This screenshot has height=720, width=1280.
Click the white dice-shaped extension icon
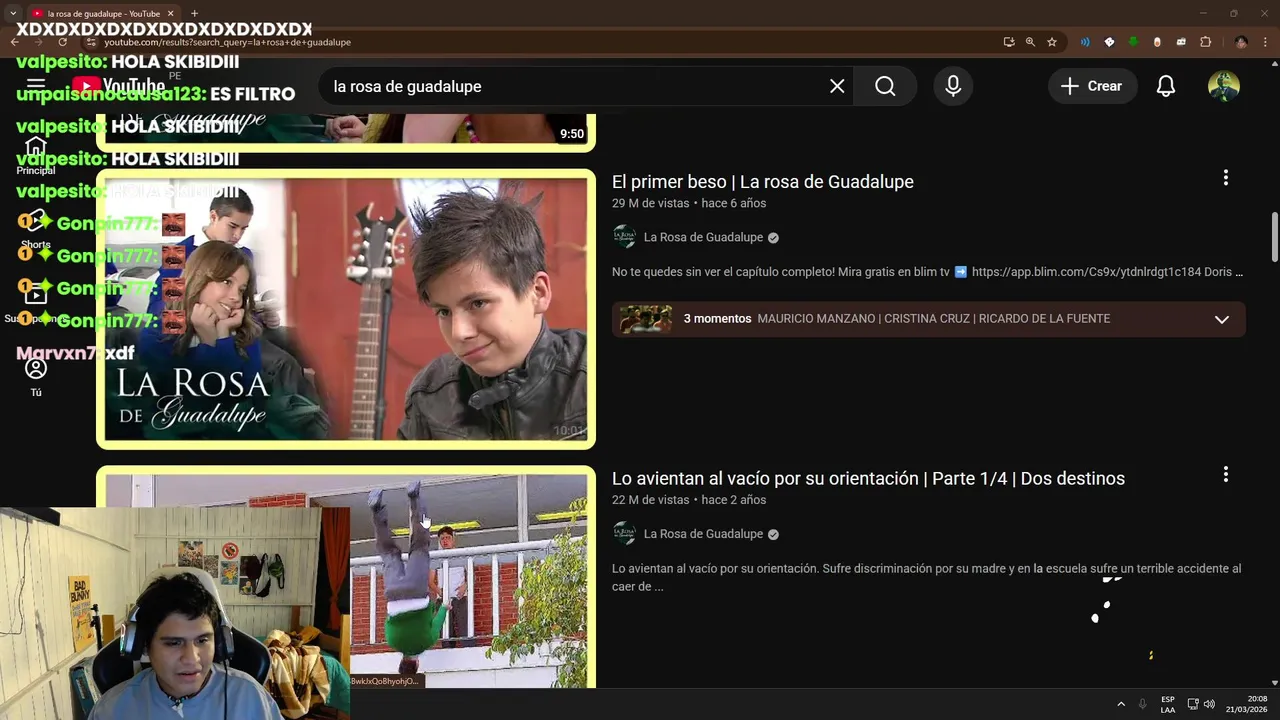click(1109, 42)
